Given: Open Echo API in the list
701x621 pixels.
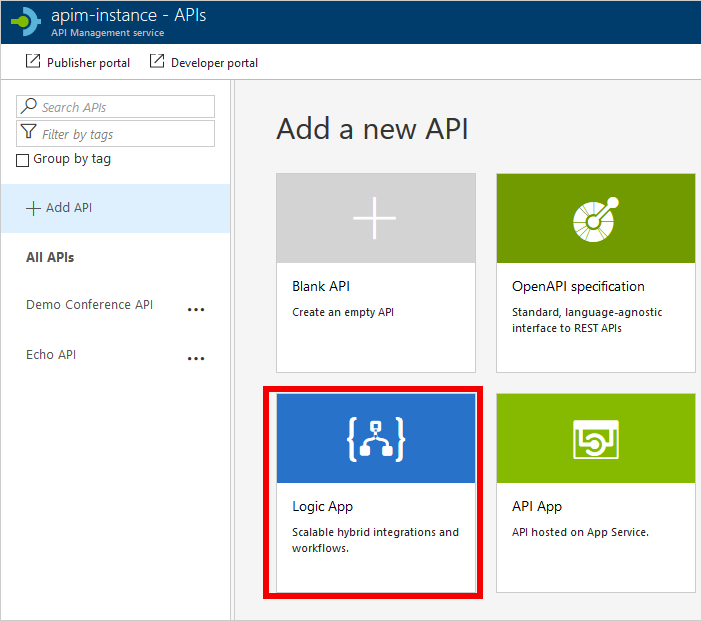Looking at the screenshot, I should pyautogui.click(x=51, y=355).
